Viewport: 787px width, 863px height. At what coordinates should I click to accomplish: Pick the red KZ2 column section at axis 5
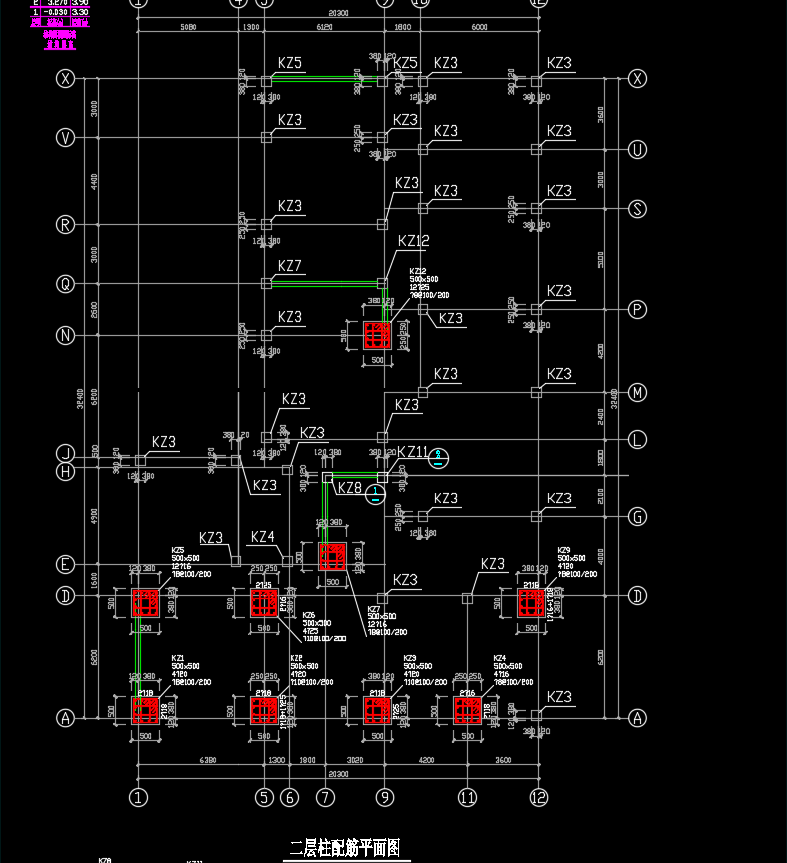[264, 711]
